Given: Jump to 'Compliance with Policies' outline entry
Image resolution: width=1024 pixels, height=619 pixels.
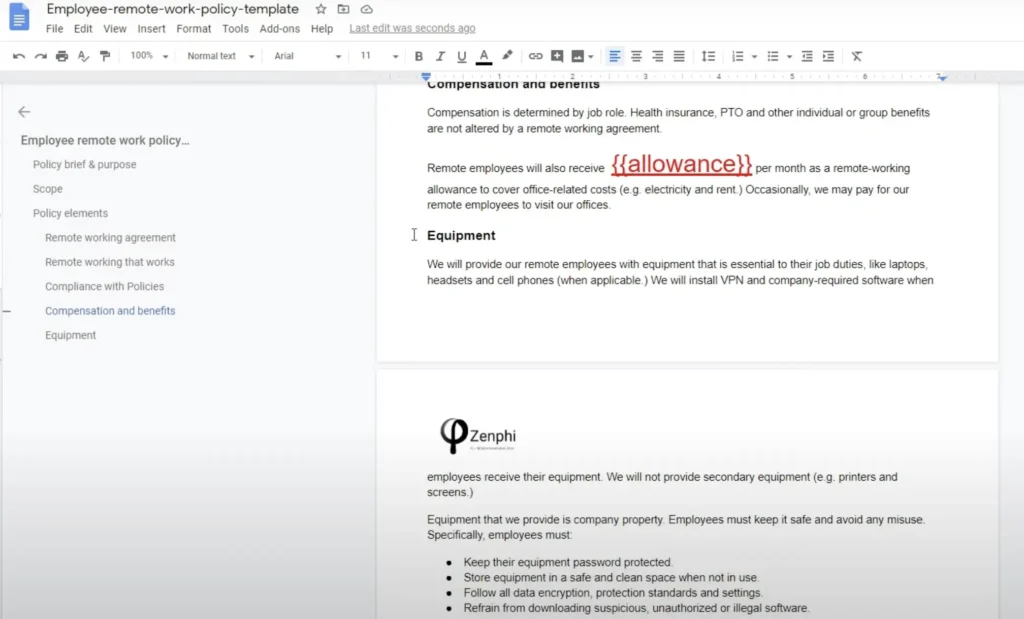Looking at the screenshot, I should pyautogui.click(x=104, y=286).
